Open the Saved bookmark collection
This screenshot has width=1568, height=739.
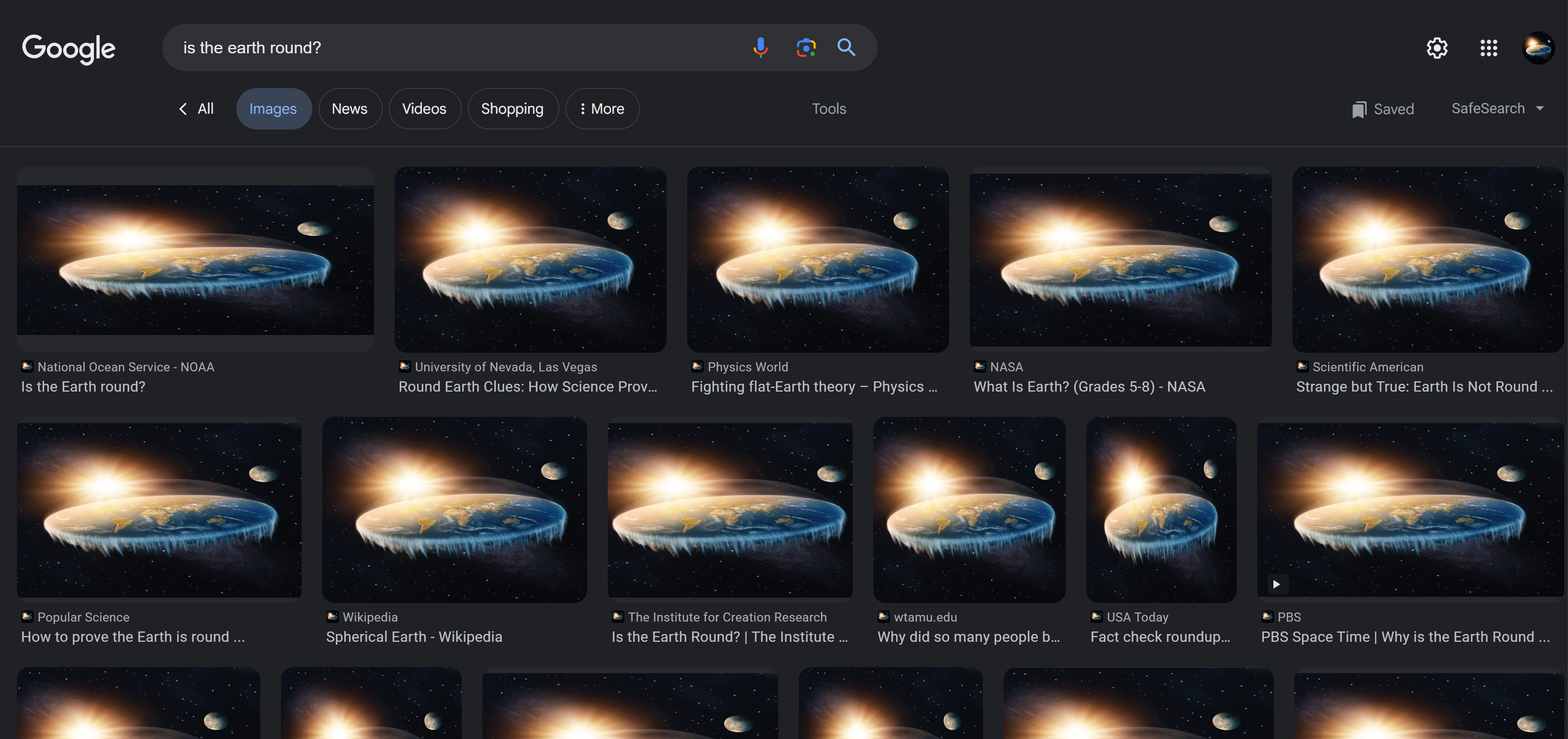pyautogui.click(x=1383, y=110)
